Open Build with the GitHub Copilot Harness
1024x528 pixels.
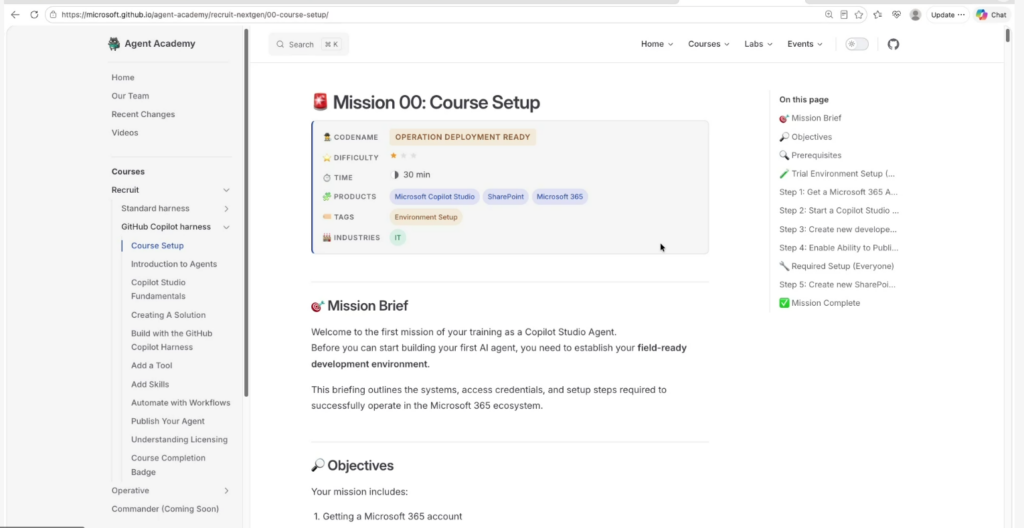[171, 340]
